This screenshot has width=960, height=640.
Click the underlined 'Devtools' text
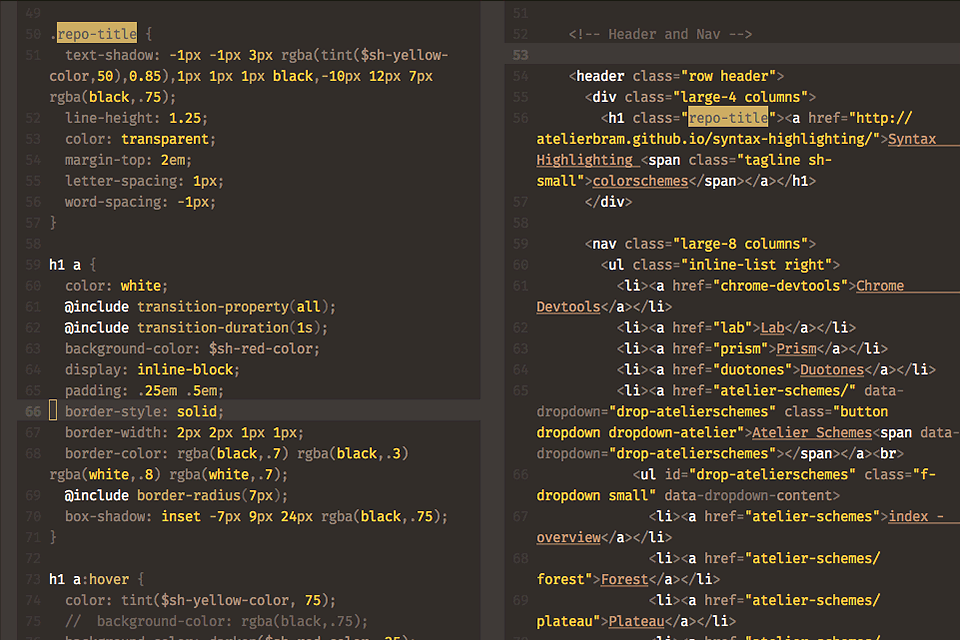click(x=568, y=306)
